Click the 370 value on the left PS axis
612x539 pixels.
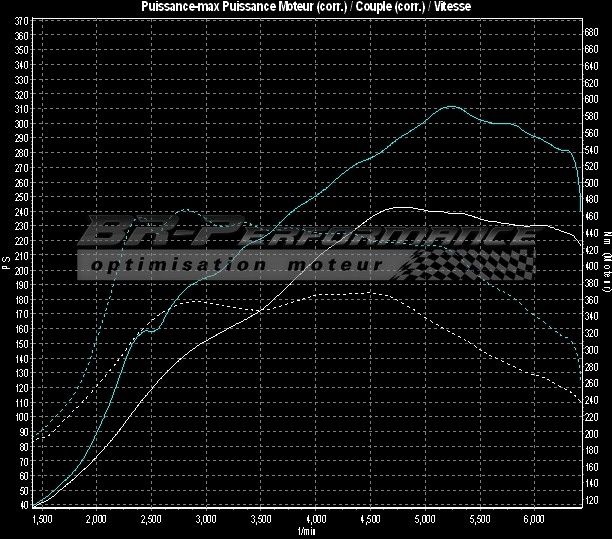click(22, 34)
